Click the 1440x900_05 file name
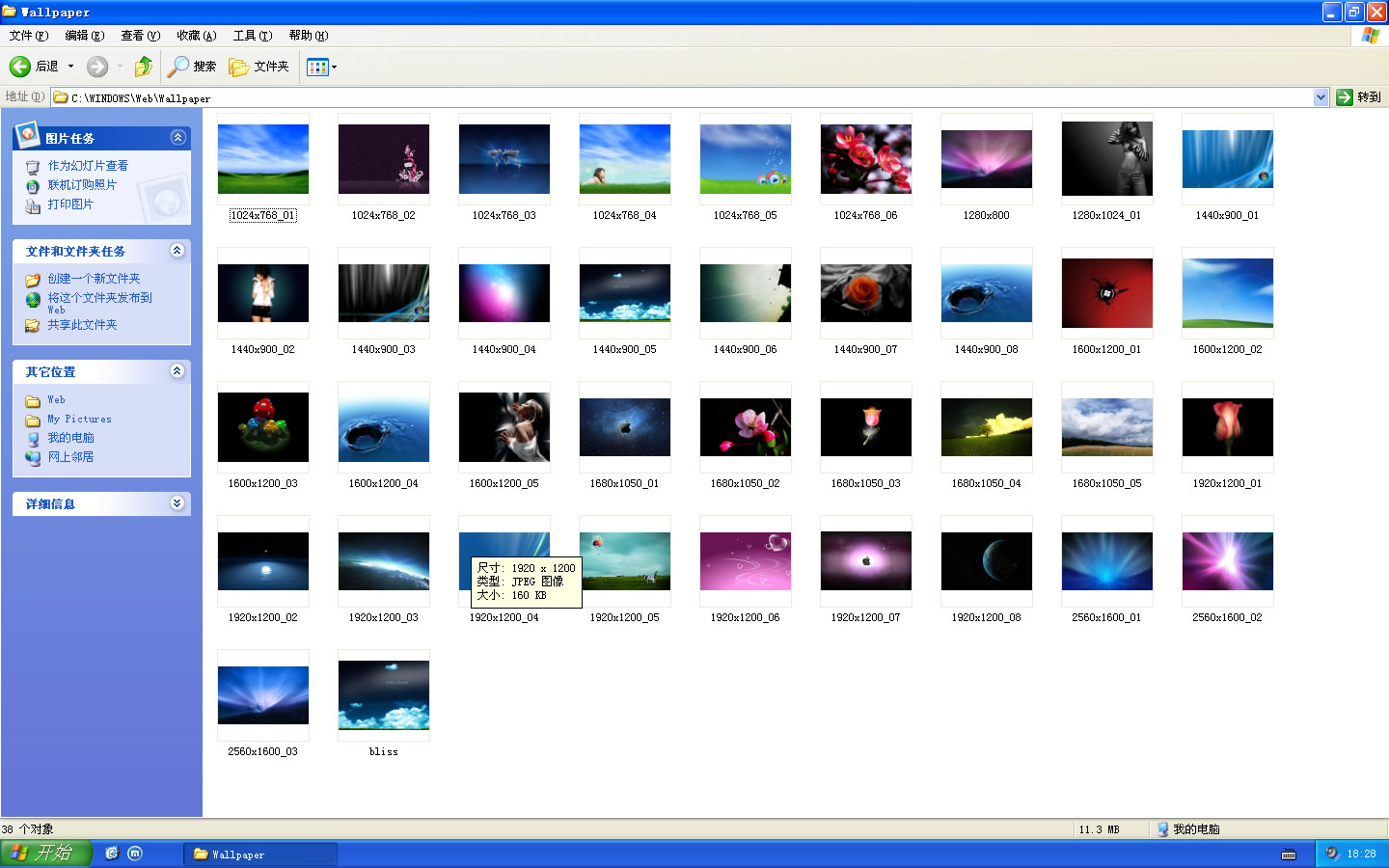 pos(625,350)
